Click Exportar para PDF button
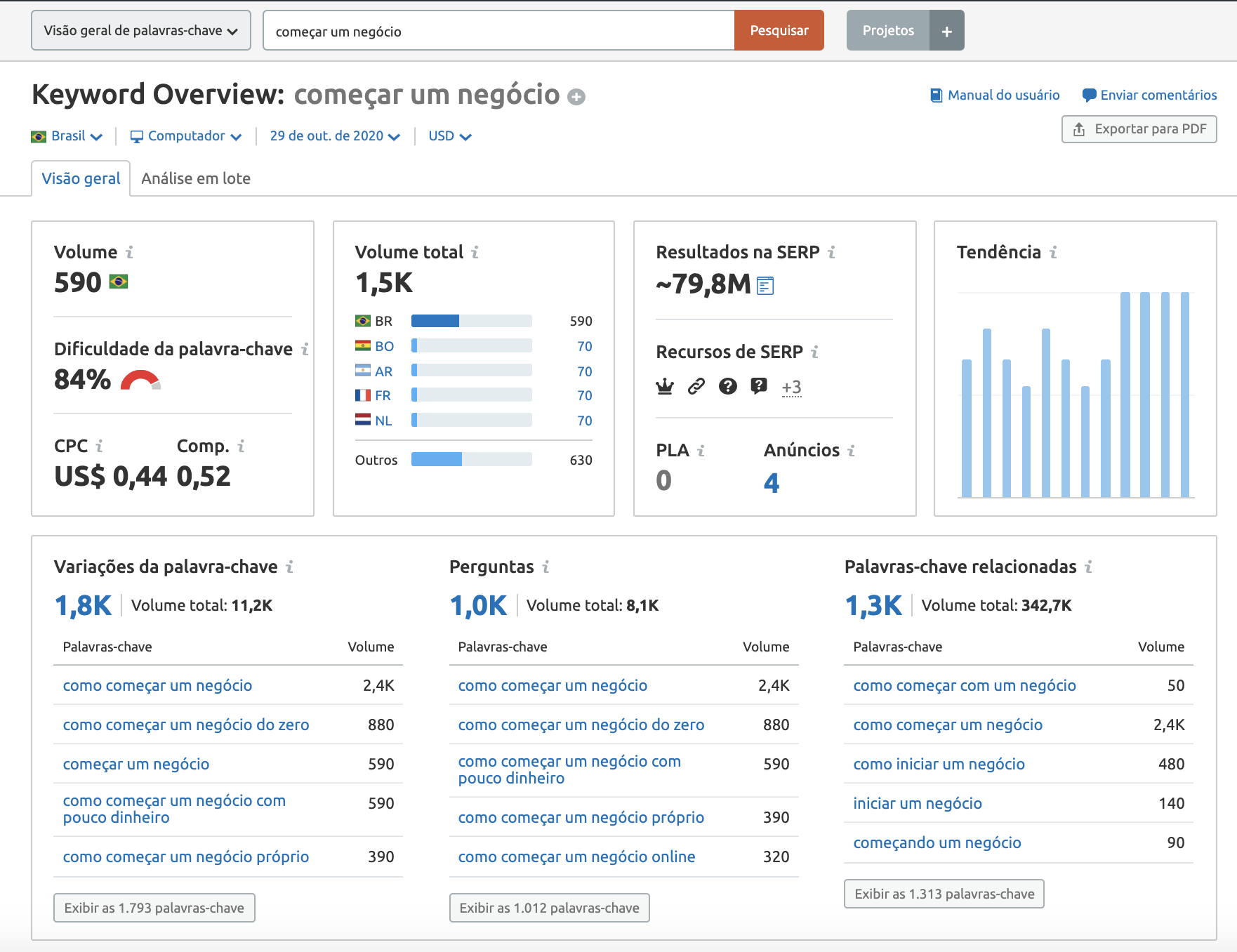 point(1139,129)
